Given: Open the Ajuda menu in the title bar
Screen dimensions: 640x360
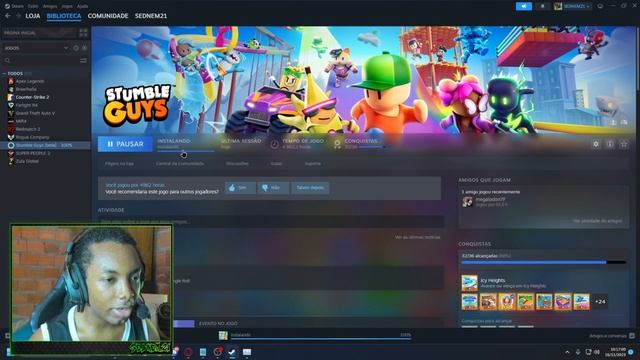Looking at the screenshot, I should pyautogui.click(x=82, y=6).
